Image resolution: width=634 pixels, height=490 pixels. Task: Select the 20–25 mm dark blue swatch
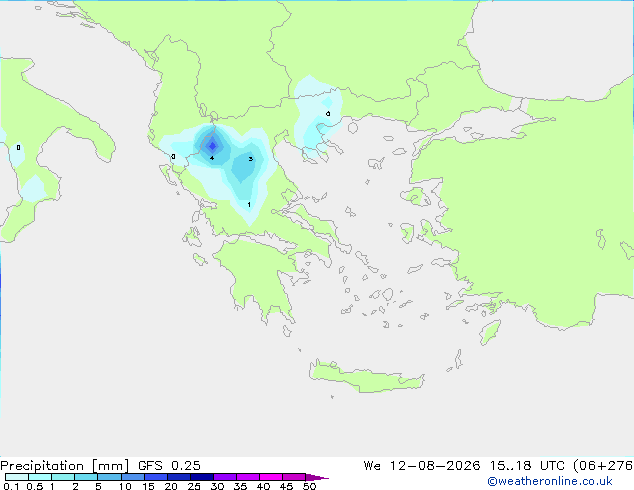click(178, 477)
